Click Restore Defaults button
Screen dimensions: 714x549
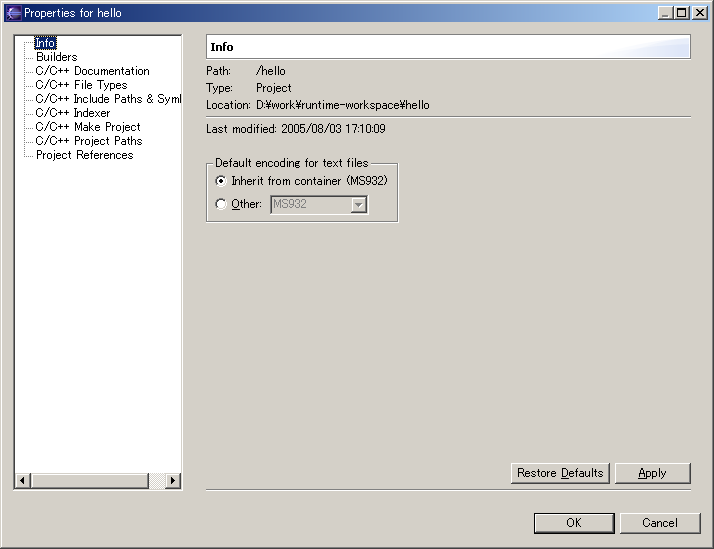coord(560,473)
